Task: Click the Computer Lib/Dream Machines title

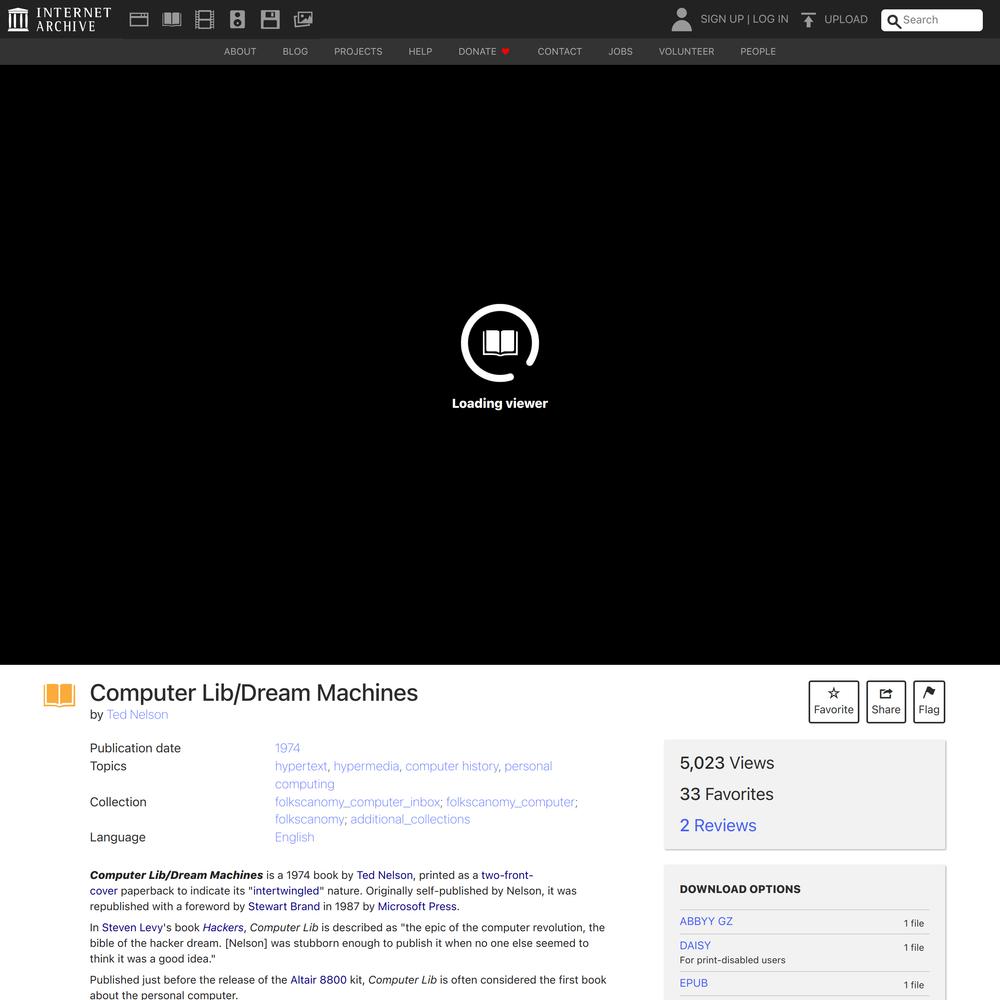Action: [x=254, y=693]
